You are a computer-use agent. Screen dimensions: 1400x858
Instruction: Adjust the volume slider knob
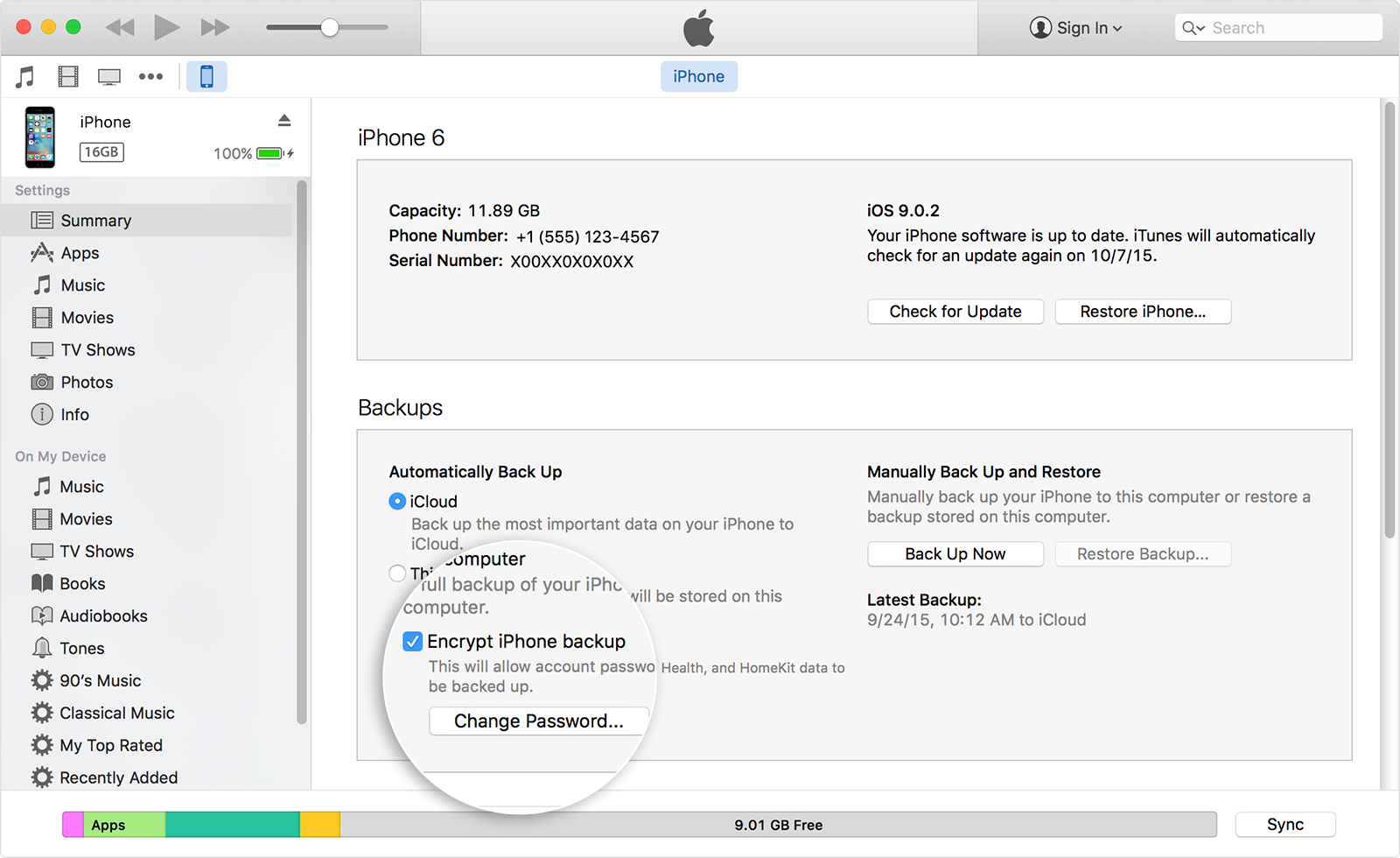(329, 27)
